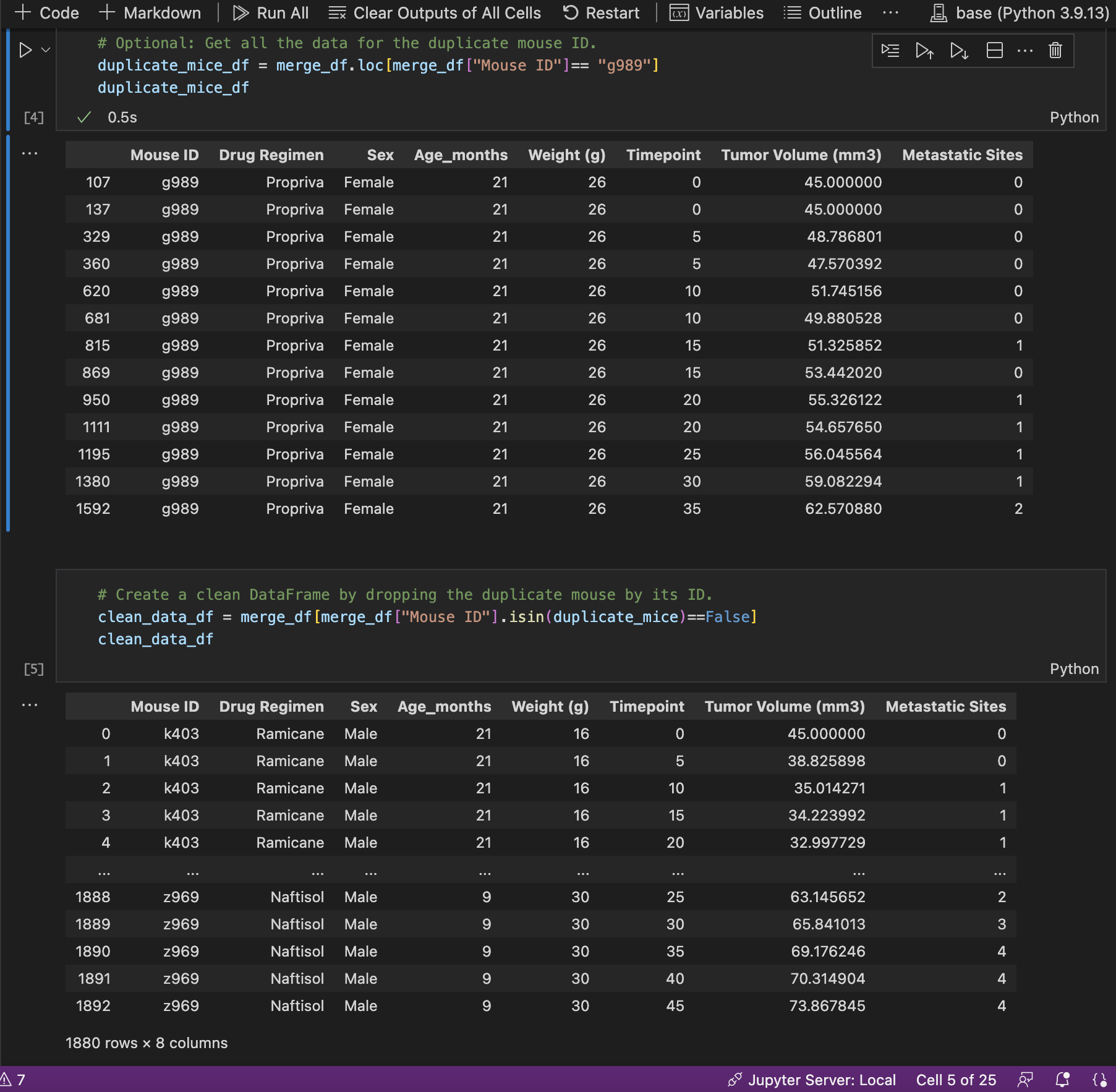Open the feedback icon in status bar

pyautogui.click(x=1026, y=1080)
